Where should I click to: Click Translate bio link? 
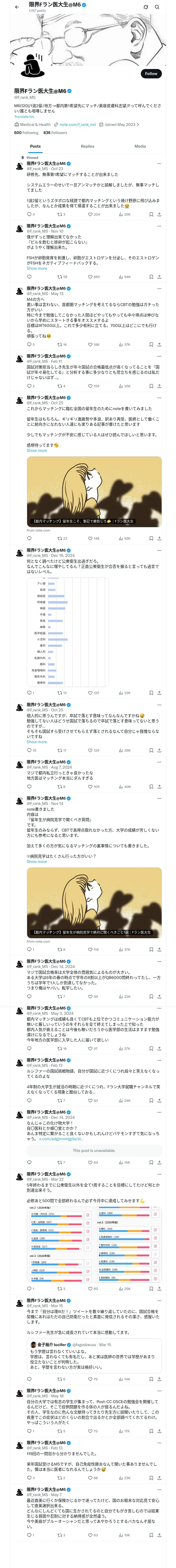[x=24, y=117]
